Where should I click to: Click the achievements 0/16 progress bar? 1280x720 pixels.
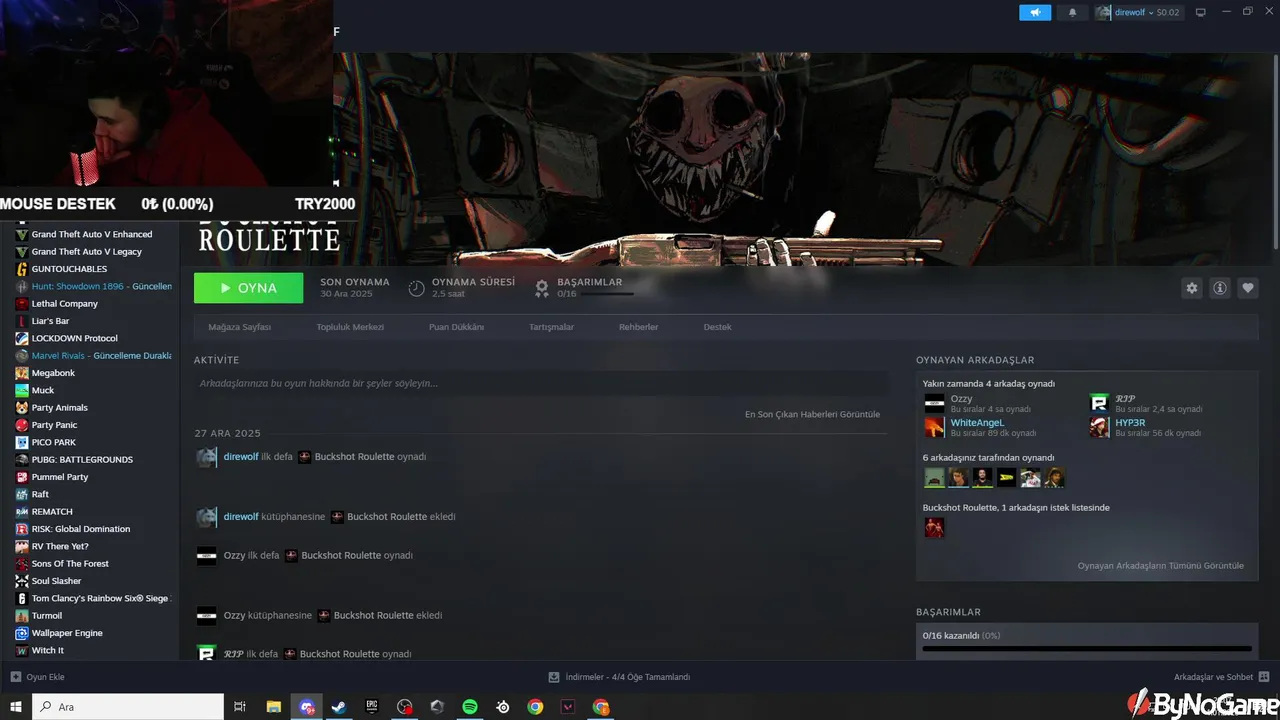[1087, 649]
